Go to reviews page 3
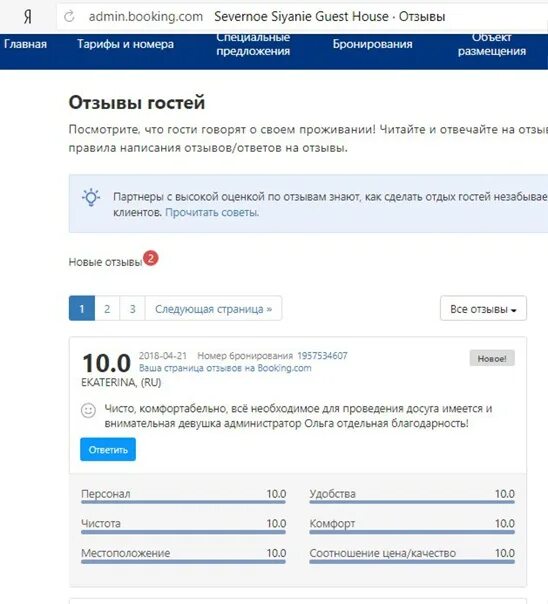548x604 pixels. (x=132, y=309)
